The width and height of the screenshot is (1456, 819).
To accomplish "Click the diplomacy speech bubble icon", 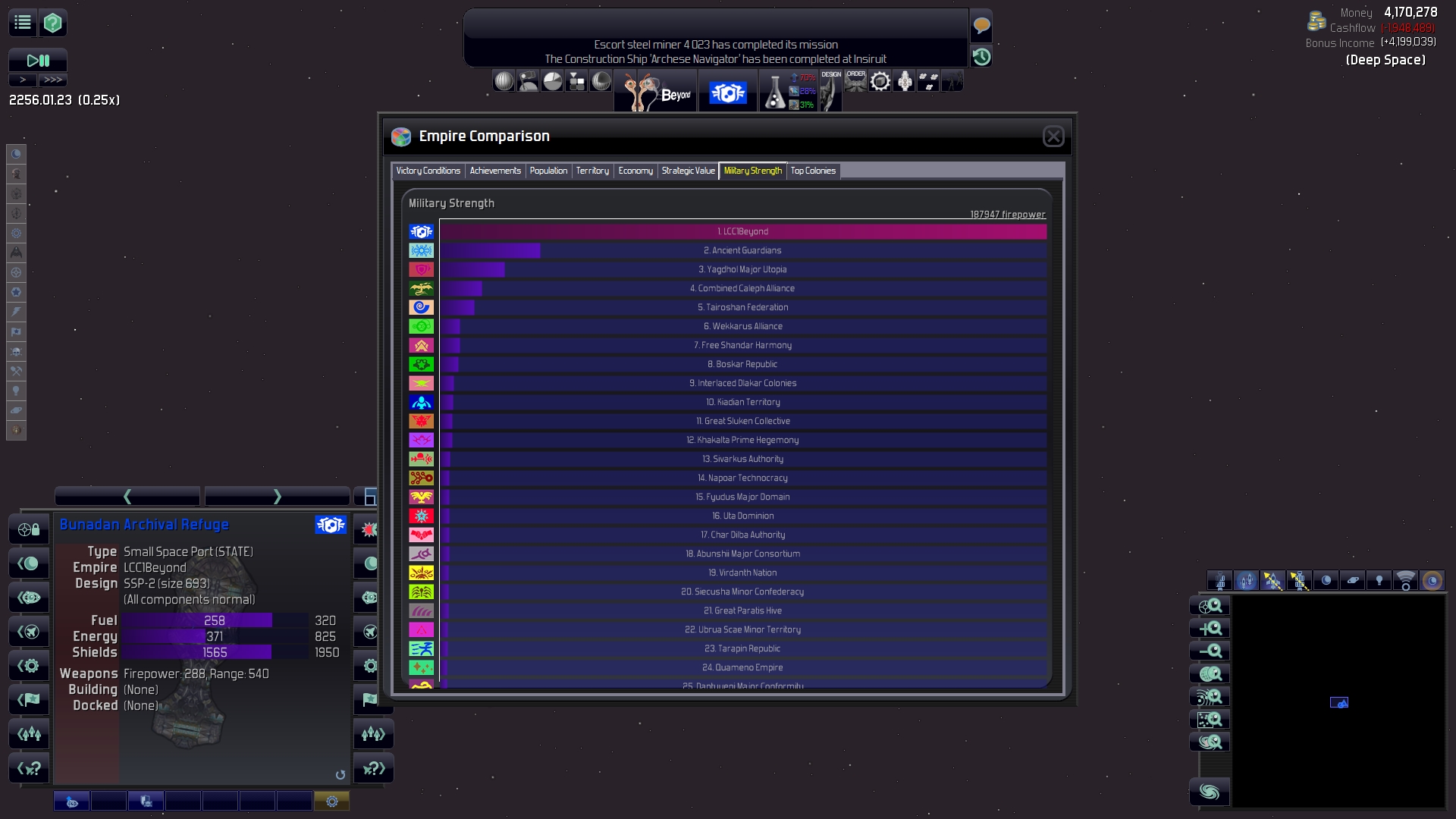I will 981,26.
